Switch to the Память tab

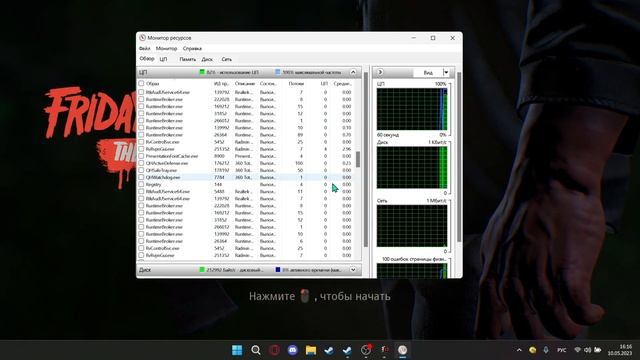pyautogui.click(x=187, y=59)
